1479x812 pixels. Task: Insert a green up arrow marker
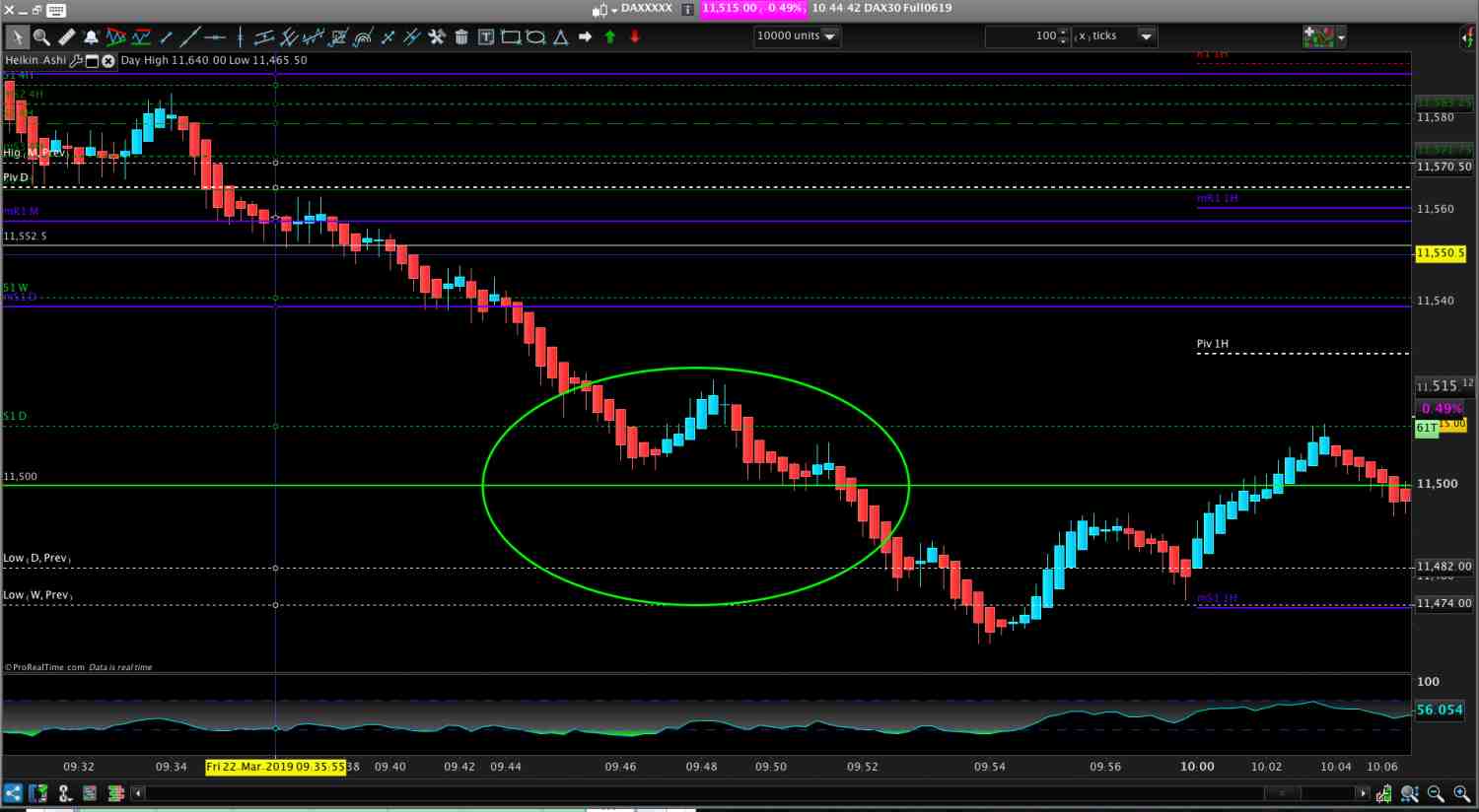tap(609, 37)
